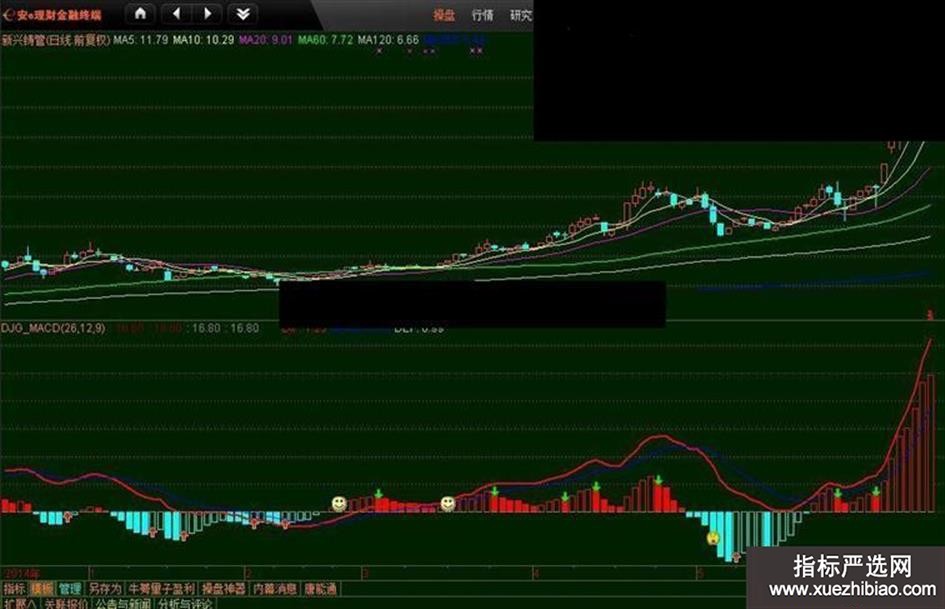The width and height of the screenshot is (945, 609).
Task: Select the 管理 tab at bottom
Action: (x=70, y=588)
